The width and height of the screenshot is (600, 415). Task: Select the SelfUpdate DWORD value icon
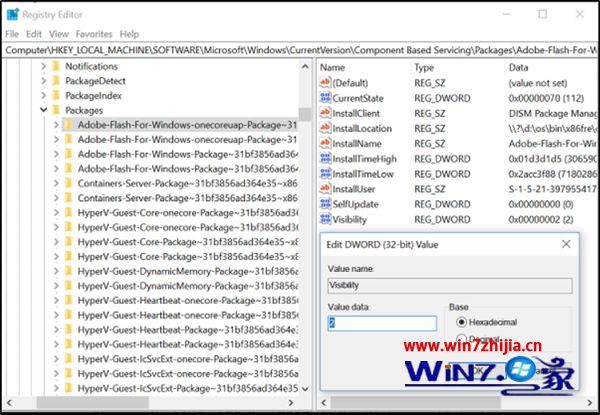click(325, 204)
